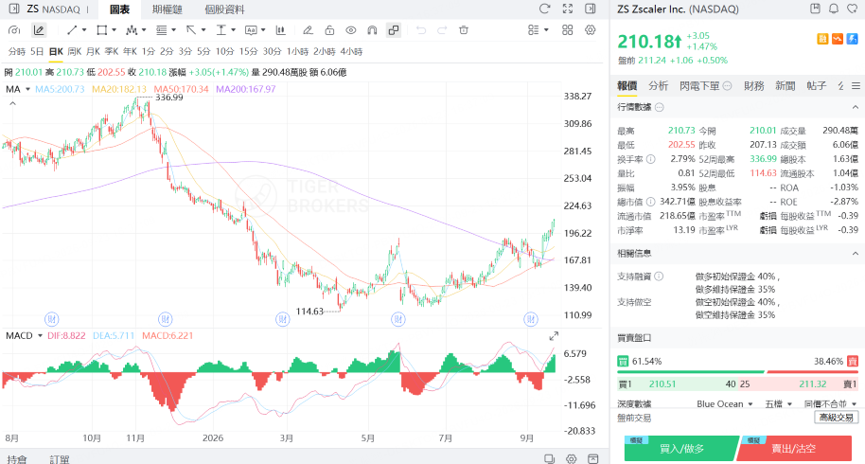This screenshot has width=865, height=464.
Task: Add ZS to favorites heart icon
Action: (x=853, y=8)
